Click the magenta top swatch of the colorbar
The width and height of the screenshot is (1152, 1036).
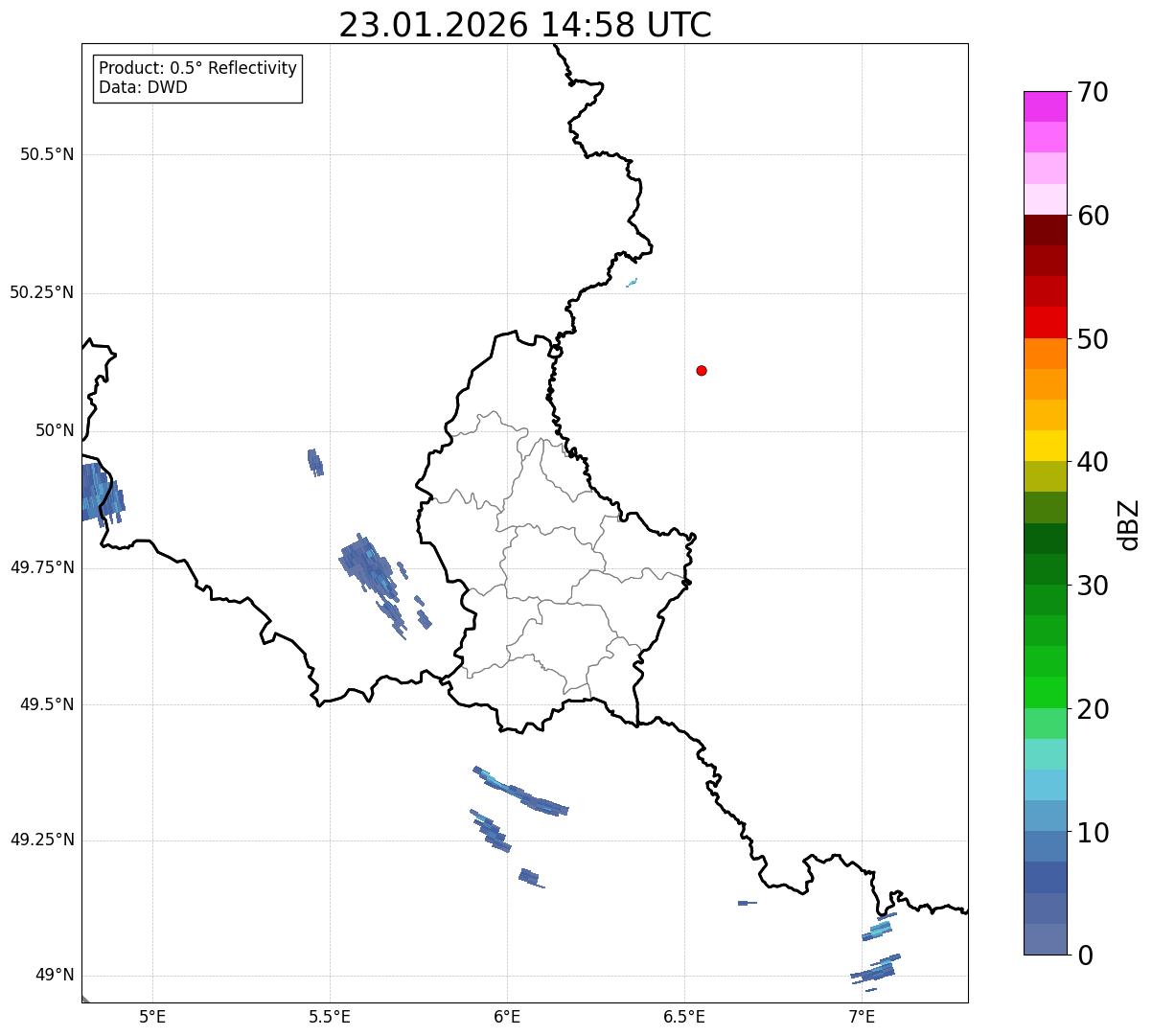pos(1045,106)
